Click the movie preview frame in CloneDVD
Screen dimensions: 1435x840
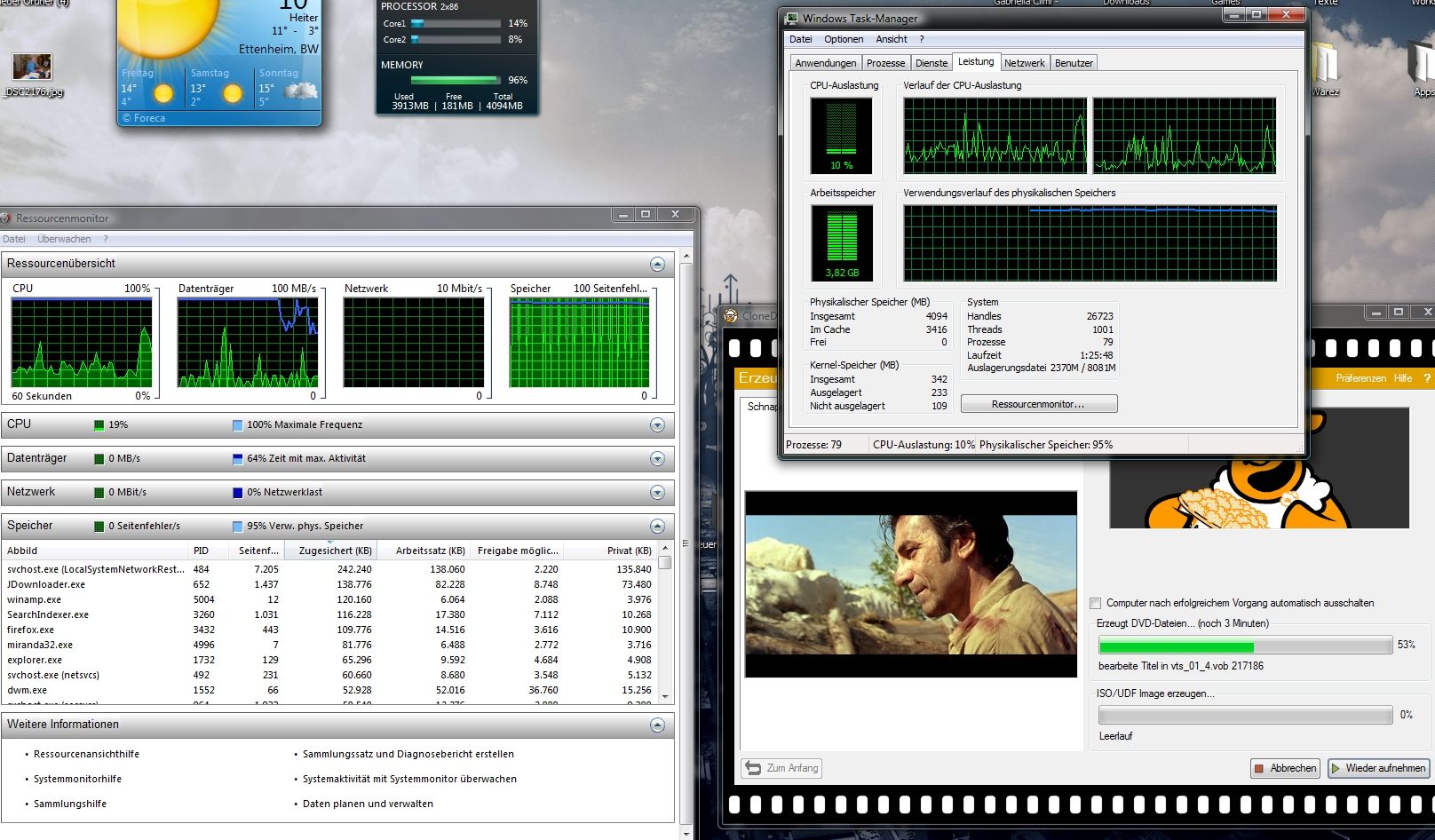(x=911, y=584)
